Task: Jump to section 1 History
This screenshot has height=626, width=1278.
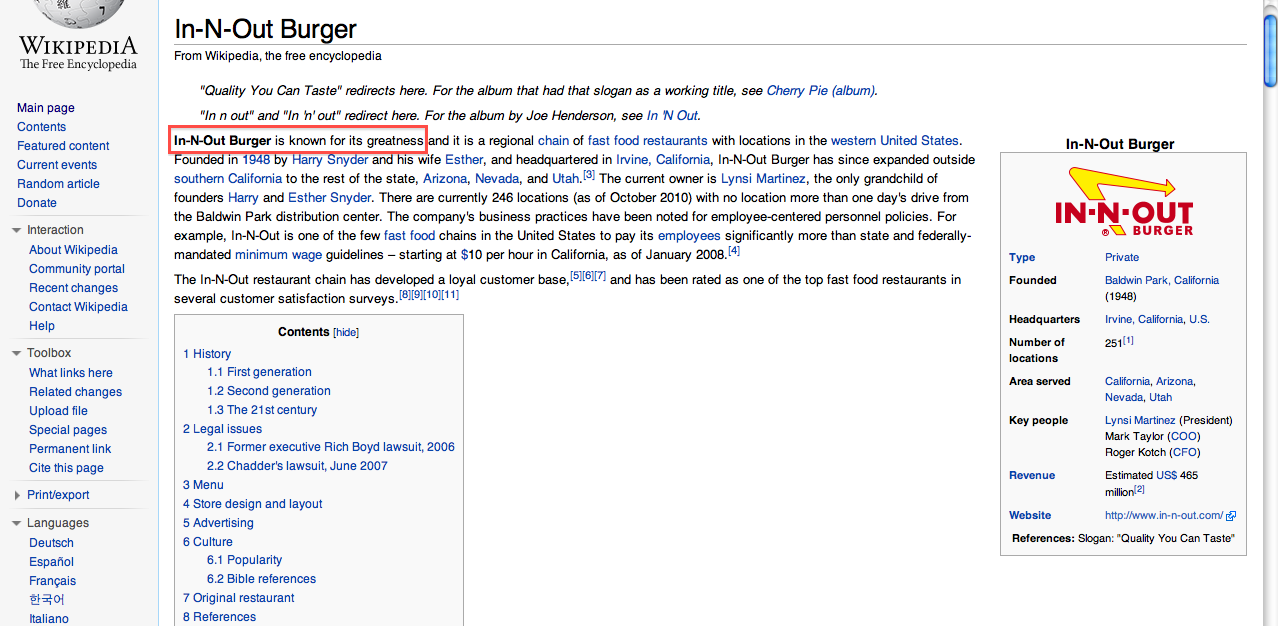Action: 207,354
